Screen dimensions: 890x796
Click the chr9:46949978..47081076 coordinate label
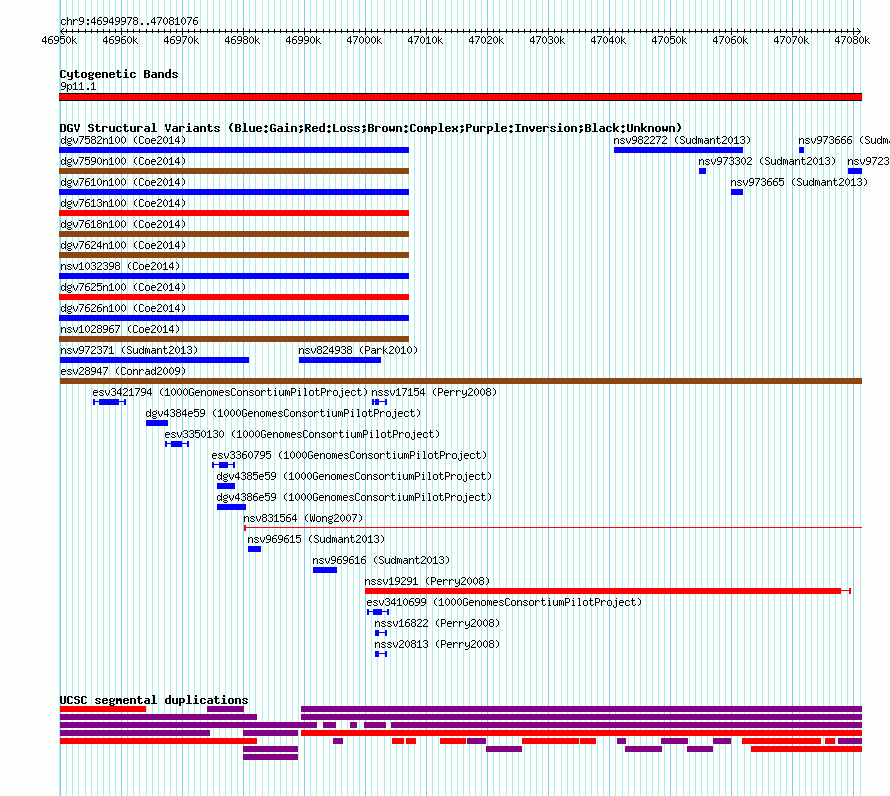tap(129, 22)
